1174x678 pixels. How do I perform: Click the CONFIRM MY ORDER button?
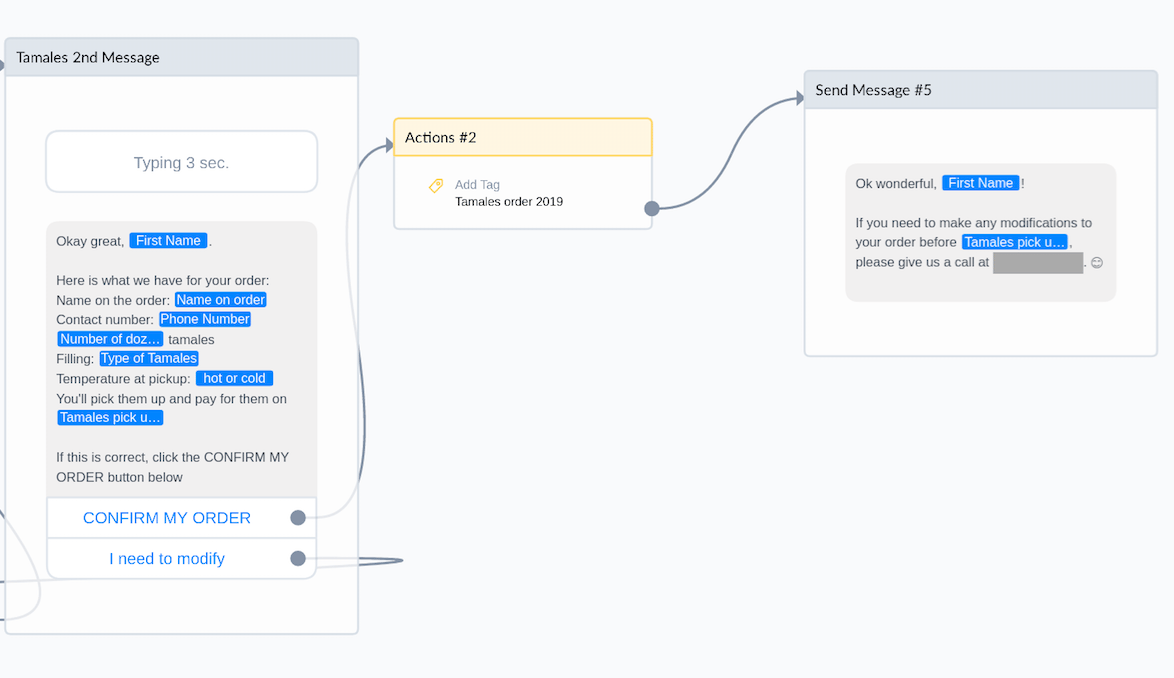[x=182, y=518]
